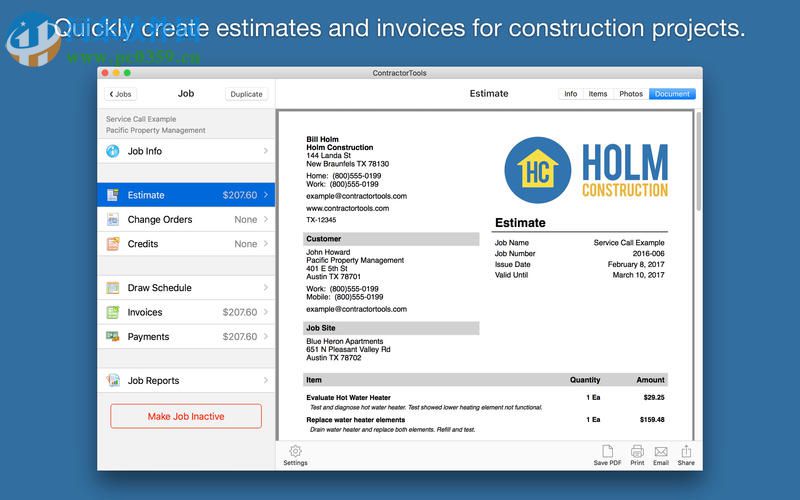Click Evaluate Hot Water Heater item

(348, 397)
